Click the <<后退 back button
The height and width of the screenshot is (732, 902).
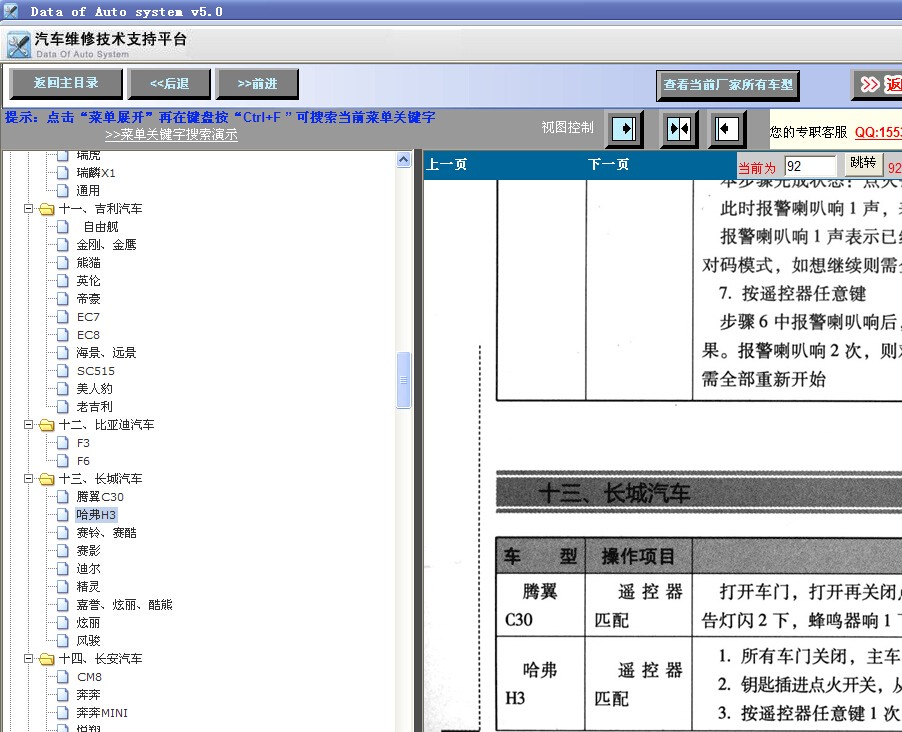(x=169, y=84)
